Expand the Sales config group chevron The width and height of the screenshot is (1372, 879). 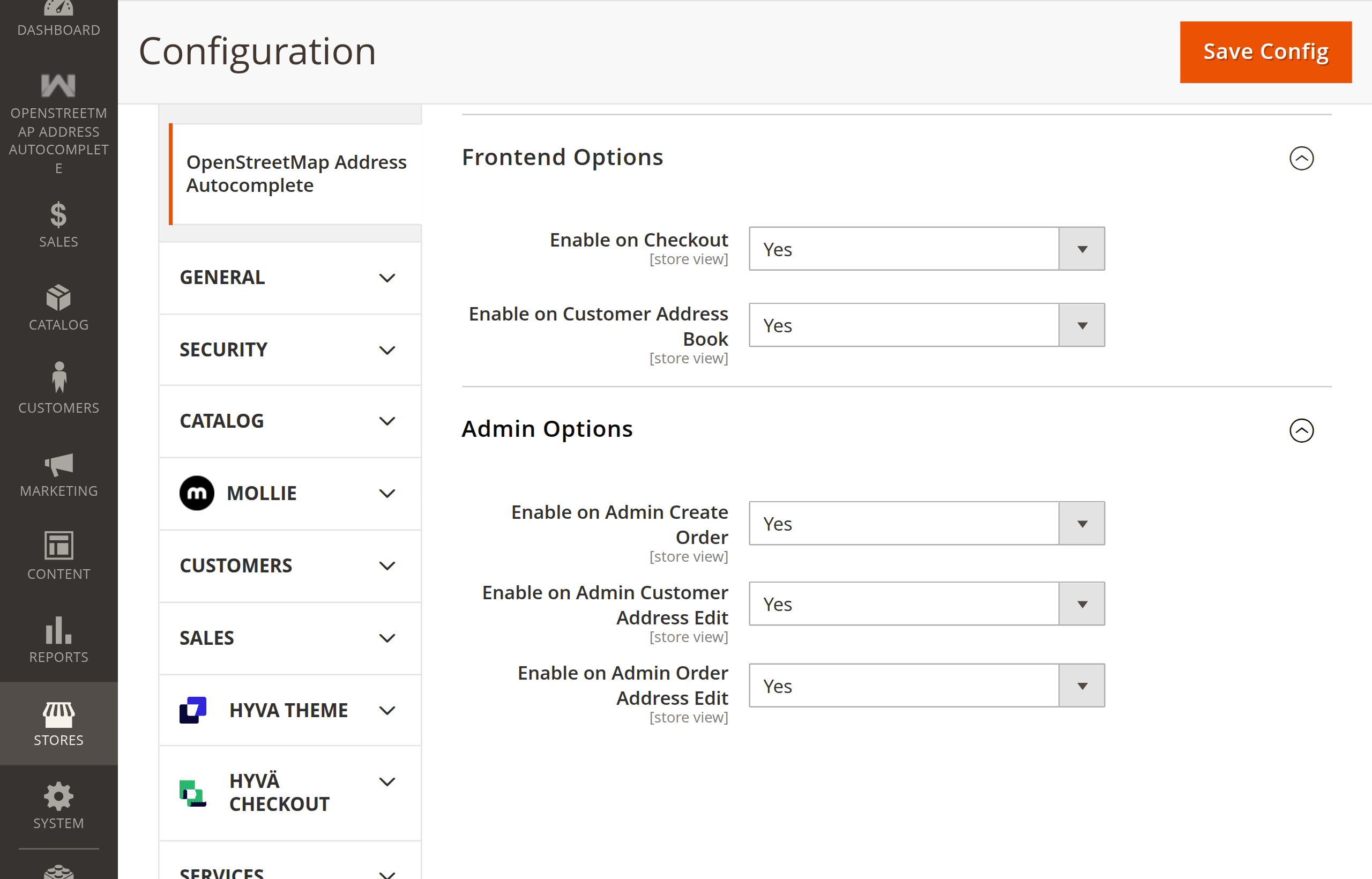tap(387, 638)
